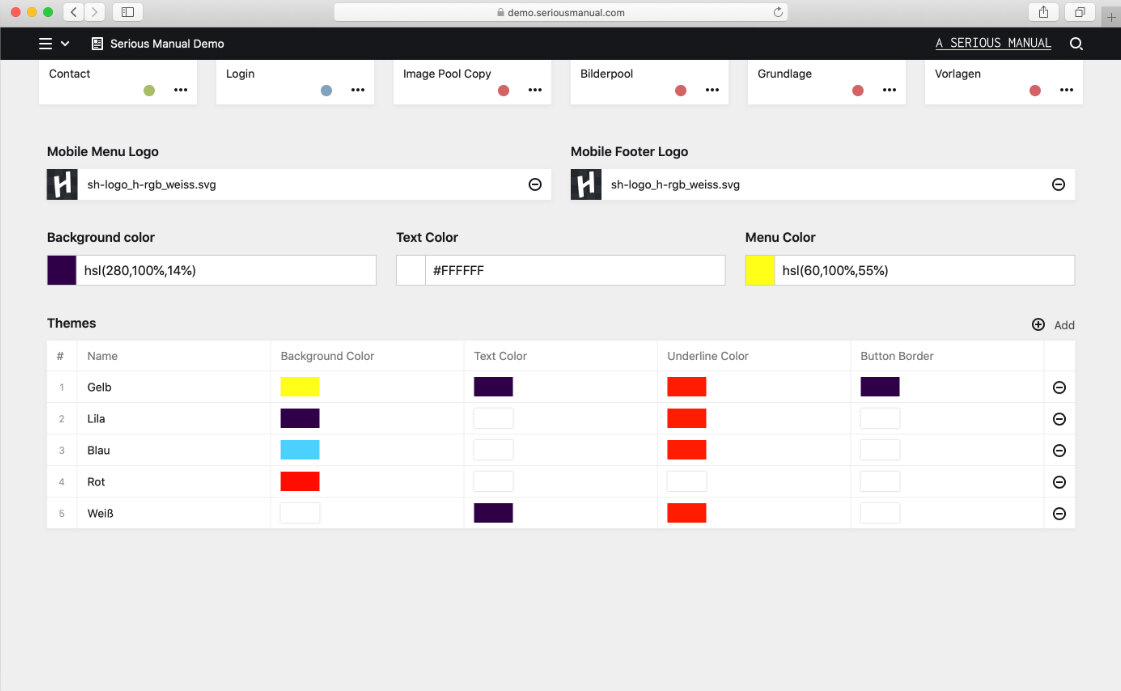Remove the Mobile Footer Logo file
This screenshot has width=1121, height=691.
point(1058,184)
